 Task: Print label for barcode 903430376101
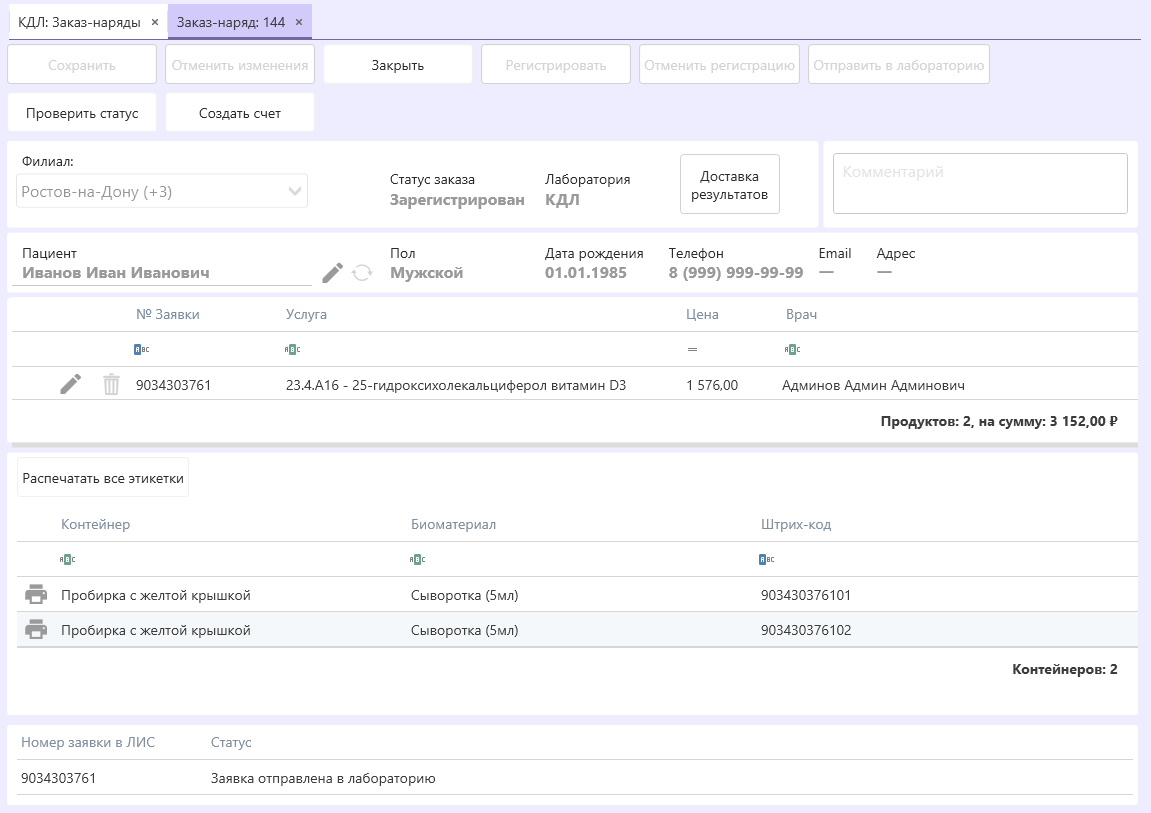pos(36,594)
